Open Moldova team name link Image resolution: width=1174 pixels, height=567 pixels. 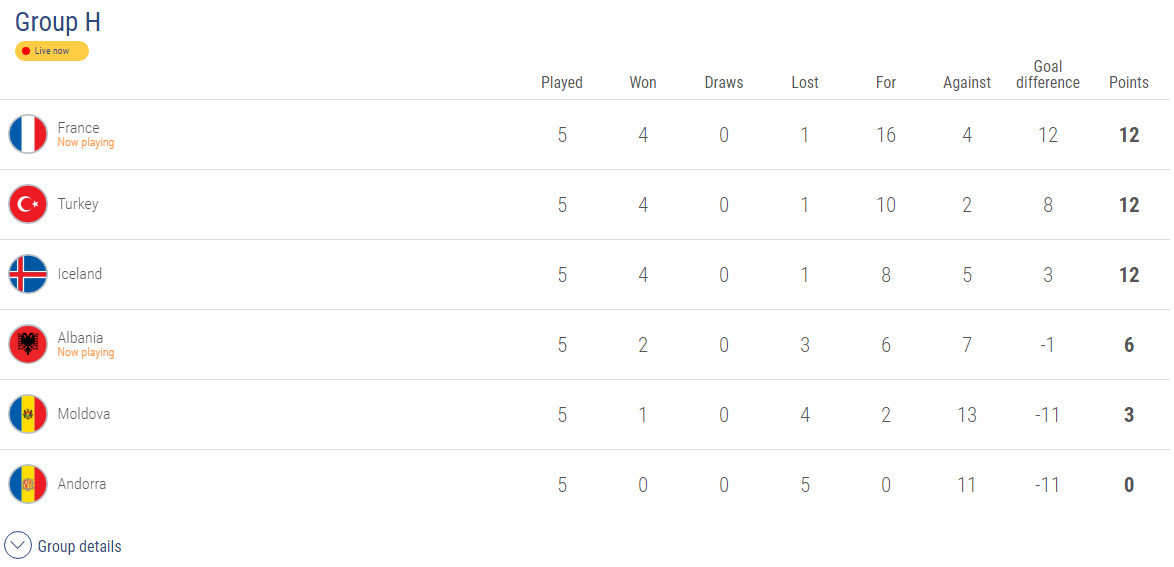point(84,414)
